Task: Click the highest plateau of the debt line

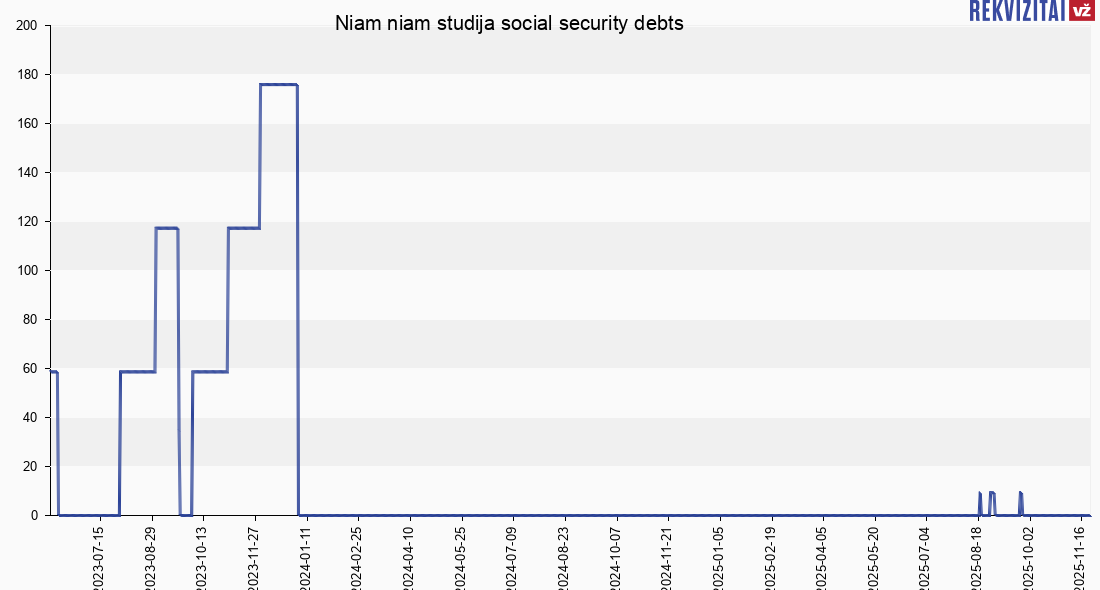Action: [278, 85]
